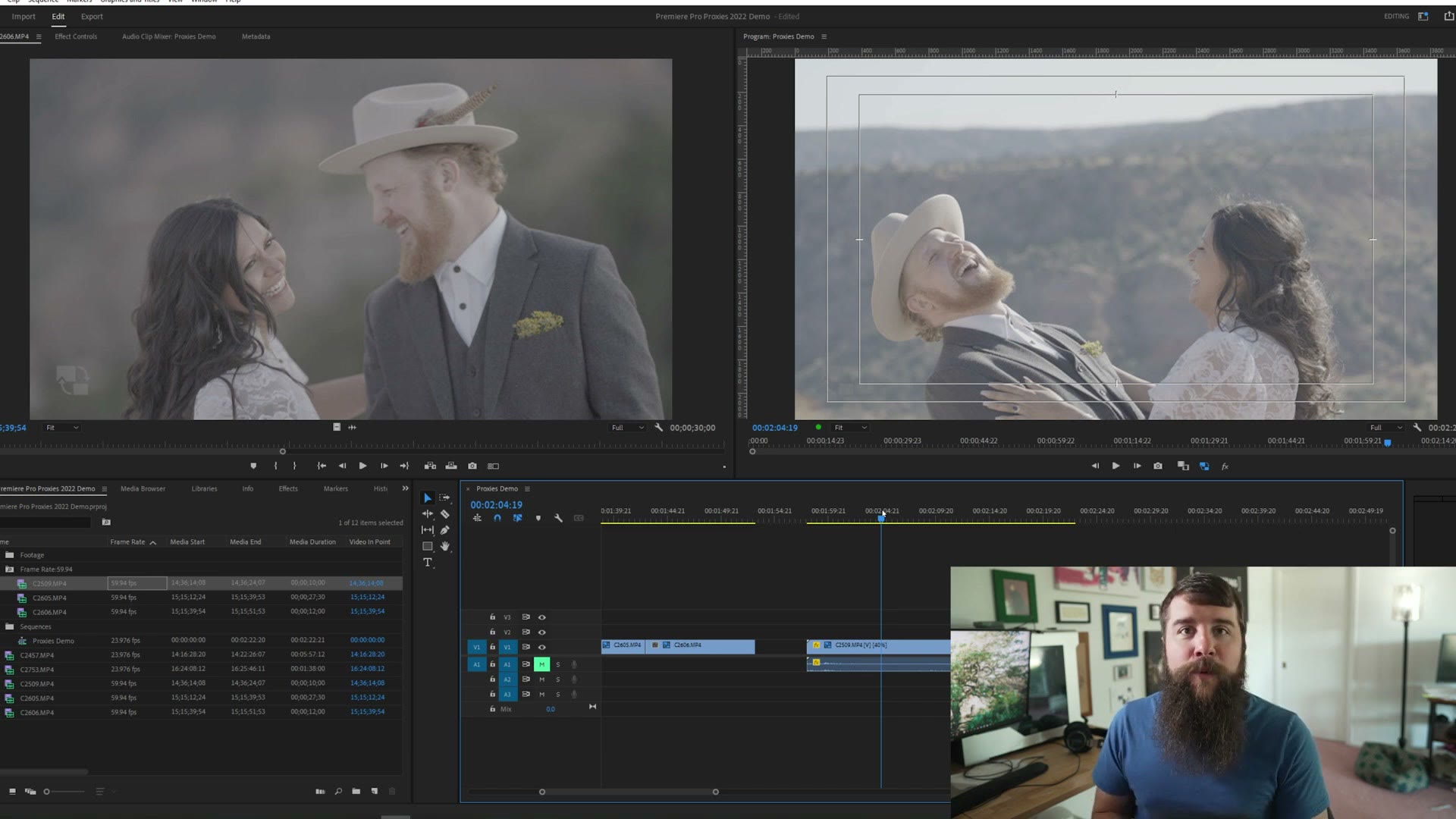Select the Track Select Forward tool
Image resolution: width=1456 pixels, height=819 pixels.
coord(445,498)
